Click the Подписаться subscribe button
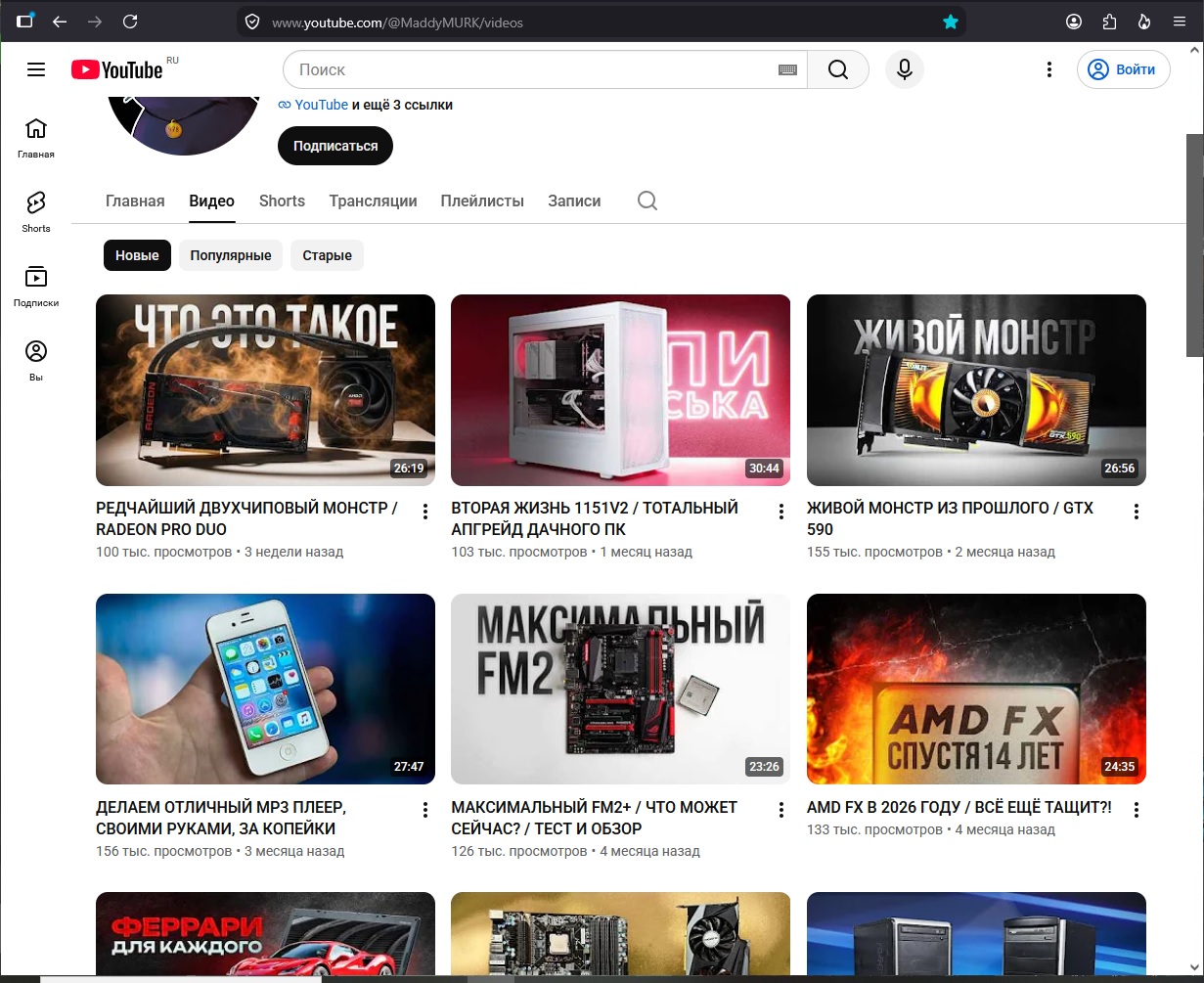 pyautogui.click(x=335, y=146)
